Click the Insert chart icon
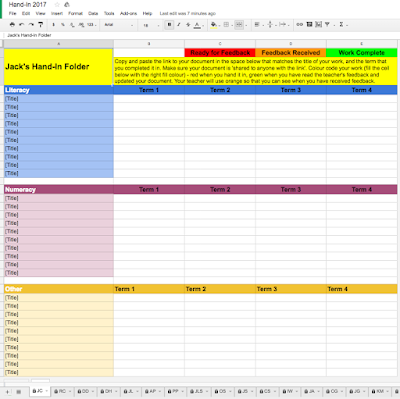The height and width of the screenshot is (399, 400). [319, 24]
